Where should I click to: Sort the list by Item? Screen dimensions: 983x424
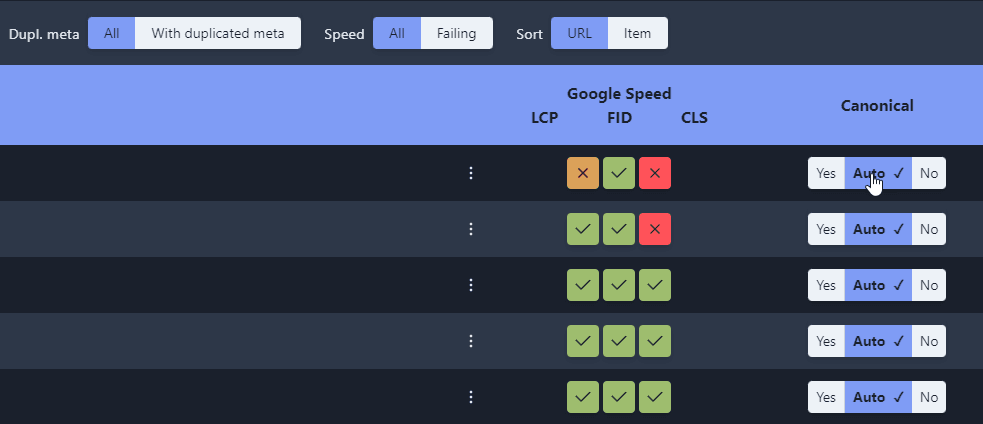[x=637, y=33]
